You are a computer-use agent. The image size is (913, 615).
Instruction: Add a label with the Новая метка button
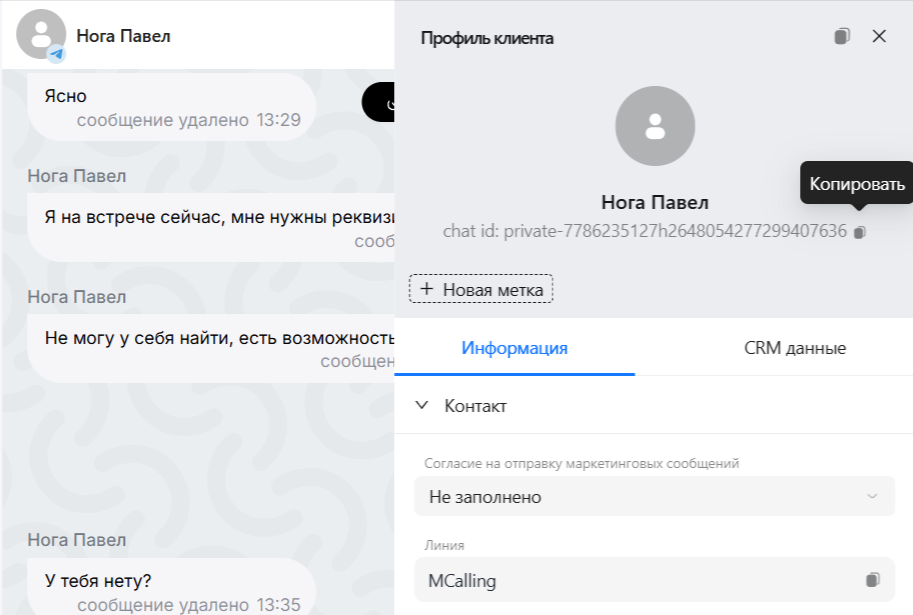pos(481,290)
